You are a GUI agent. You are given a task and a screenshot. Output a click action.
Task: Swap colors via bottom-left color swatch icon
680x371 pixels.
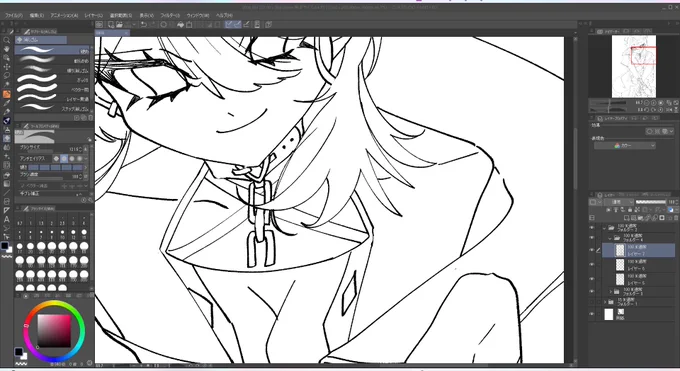tap(20, 354)
